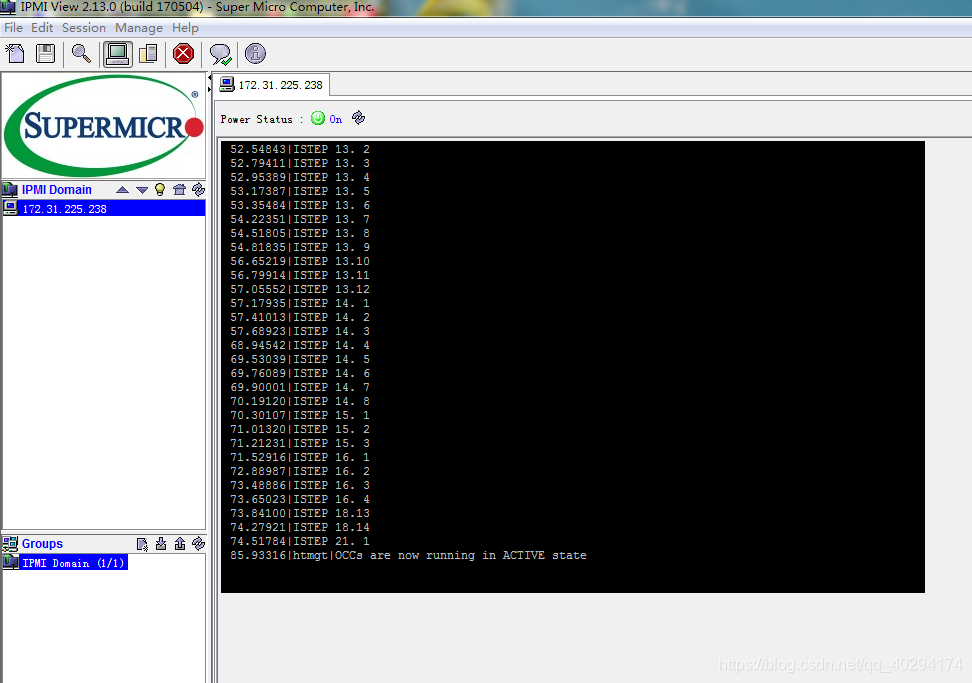Click console line ISTEP 13. 2
Viewport: 972px width, 683px height.
(x=299, y=149)
